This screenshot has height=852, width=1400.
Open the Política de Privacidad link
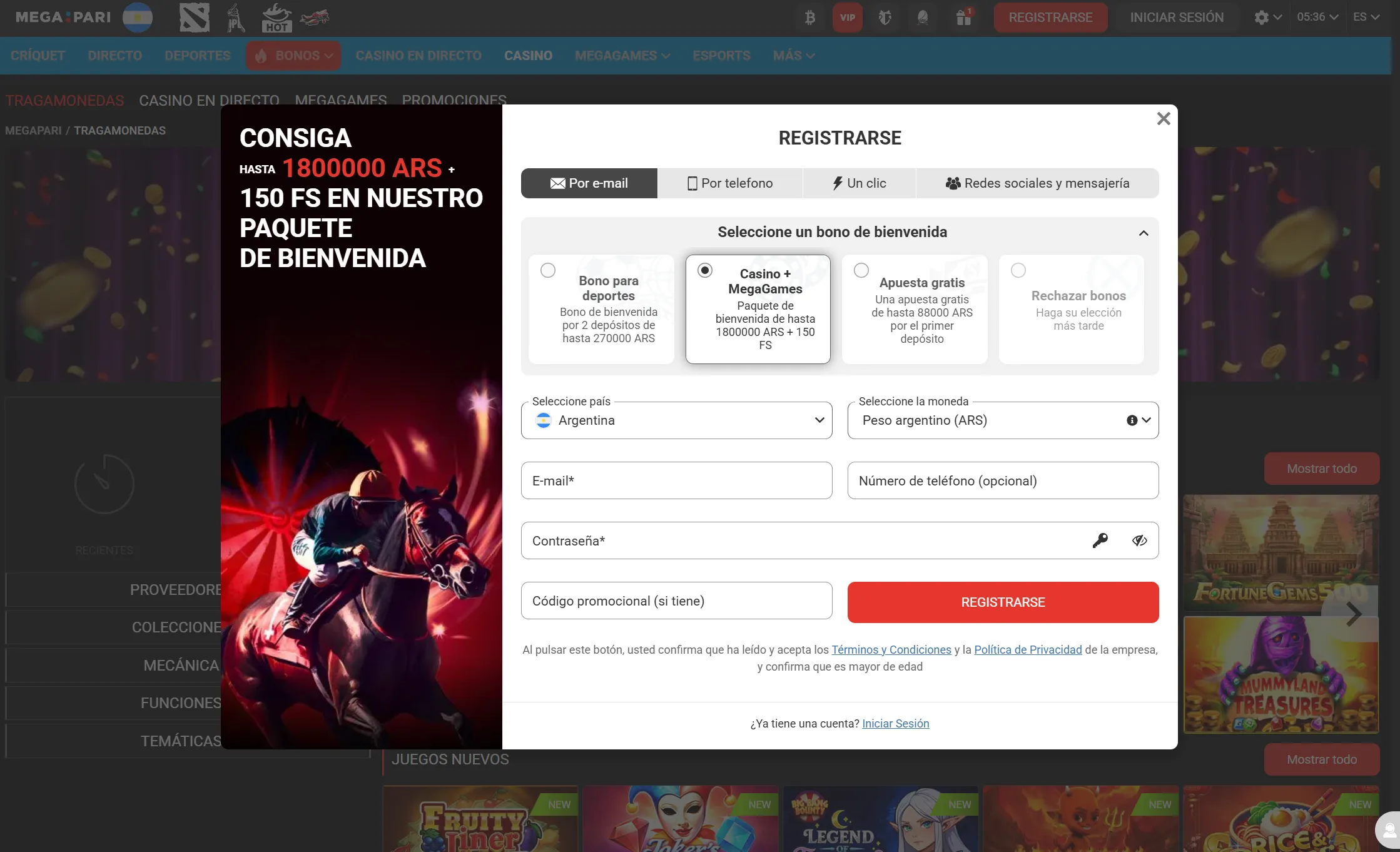(x=1028, y=650)
